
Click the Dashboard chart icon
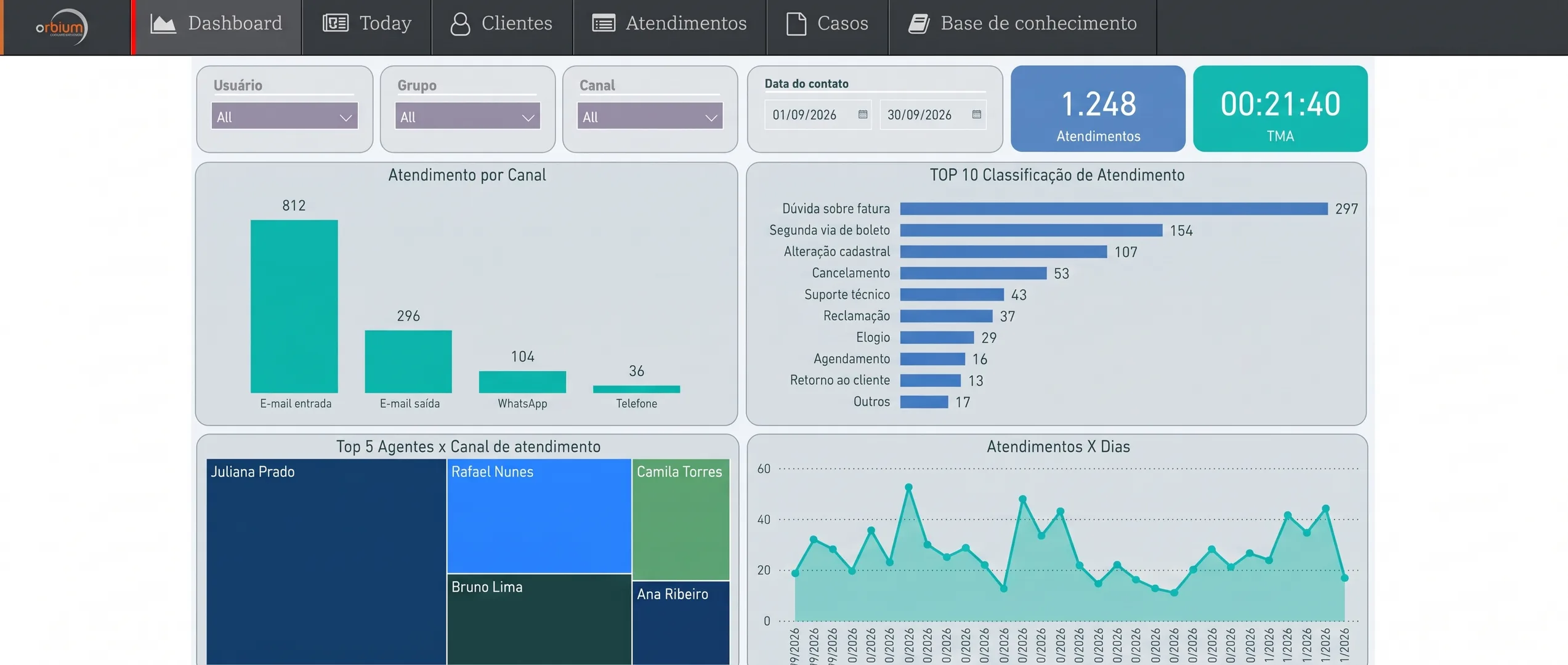163,23
